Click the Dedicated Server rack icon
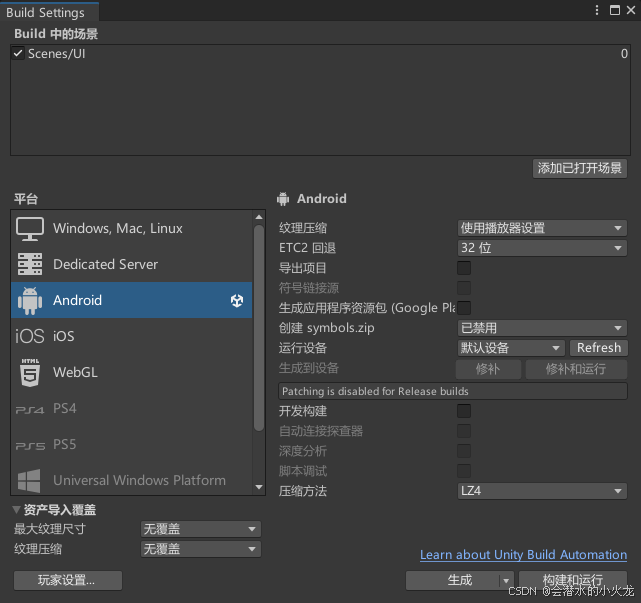Viewport: 641px width, 603px height. pyautogui.click(x=30, y=264)
